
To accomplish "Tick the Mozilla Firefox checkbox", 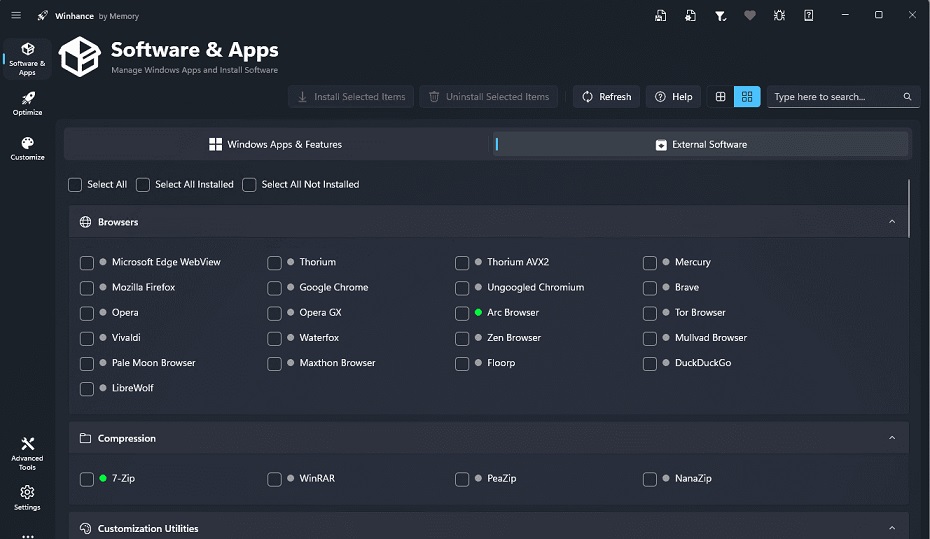I will pos(87,288).
